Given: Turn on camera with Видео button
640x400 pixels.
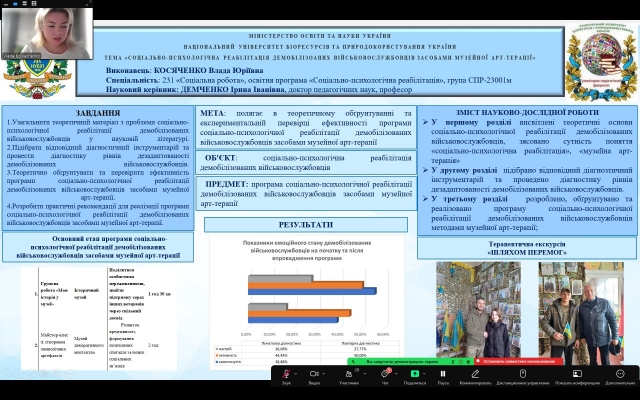Looking at the screenshot, I should click(x=316, y=374).
